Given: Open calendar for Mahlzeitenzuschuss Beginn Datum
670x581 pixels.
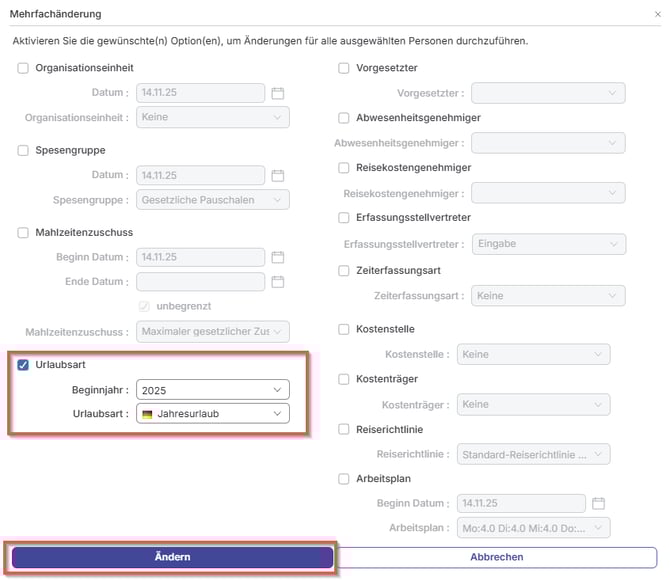Looking at the screenshot, I should coord(279,257).
